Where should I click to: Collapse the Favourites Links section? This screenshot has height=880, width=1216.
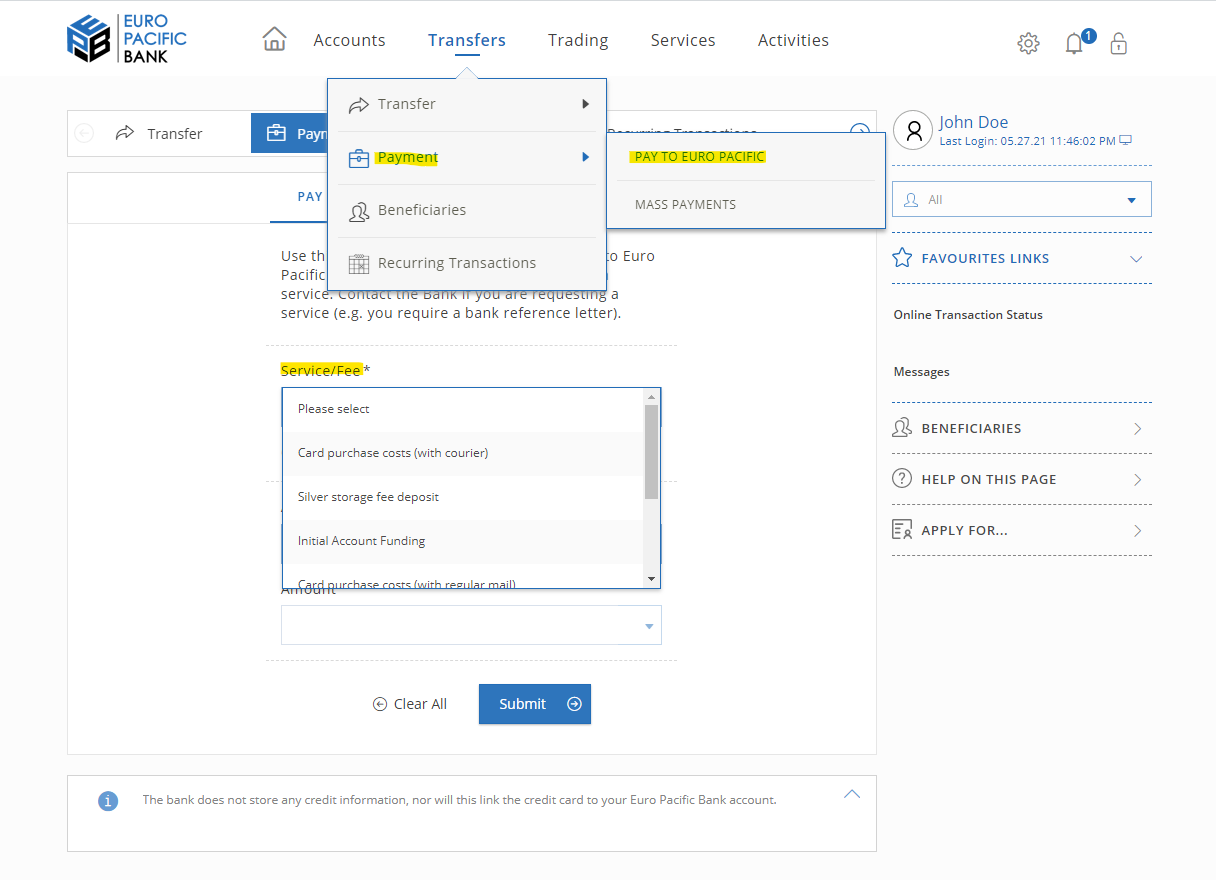click(x=1136, y=259)
